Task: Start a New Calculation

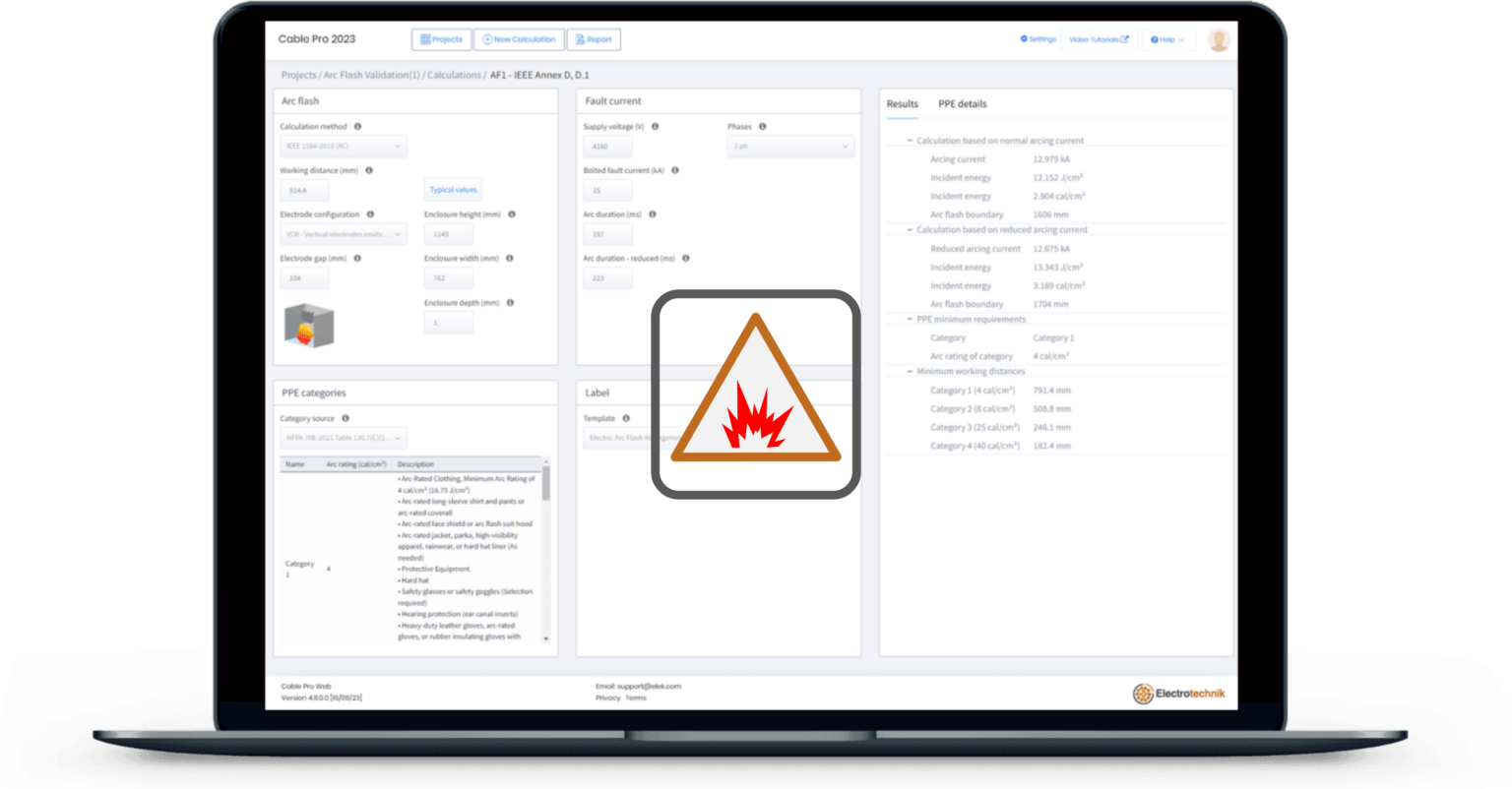Action: click(x=519, y=39)
